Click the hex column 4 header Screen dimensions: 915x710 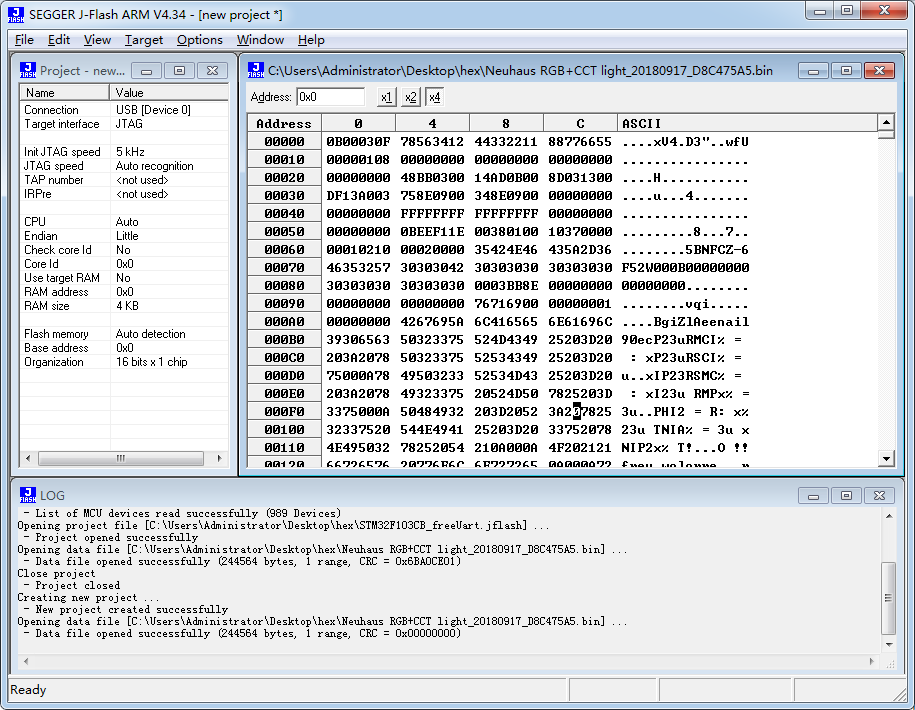pyautogui.click(x=432, y=124)
